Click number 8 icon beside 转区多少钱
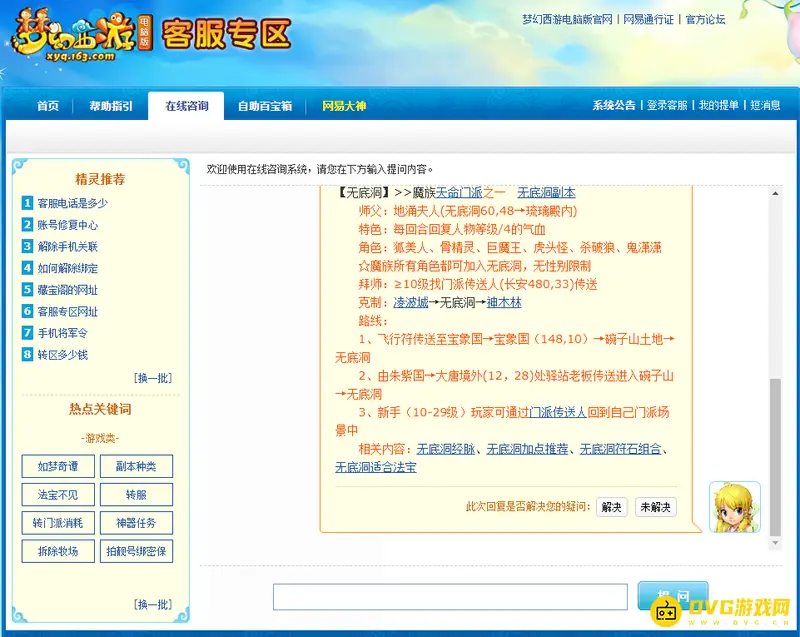Image resolution: width=800 pixels, height=637 pixels. (x=27, y=354)
